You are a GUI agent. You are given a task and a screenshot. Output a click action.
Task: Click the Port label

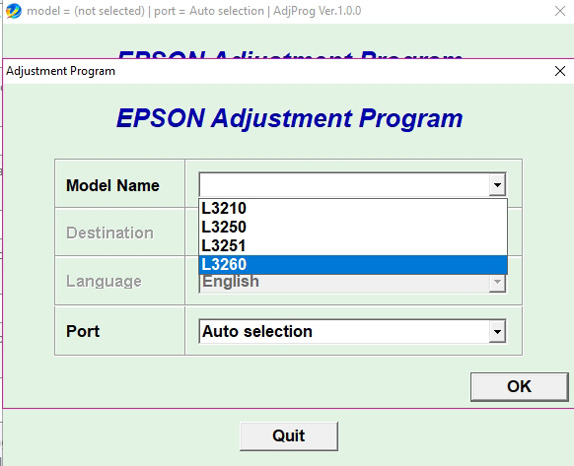coord(83,331)
